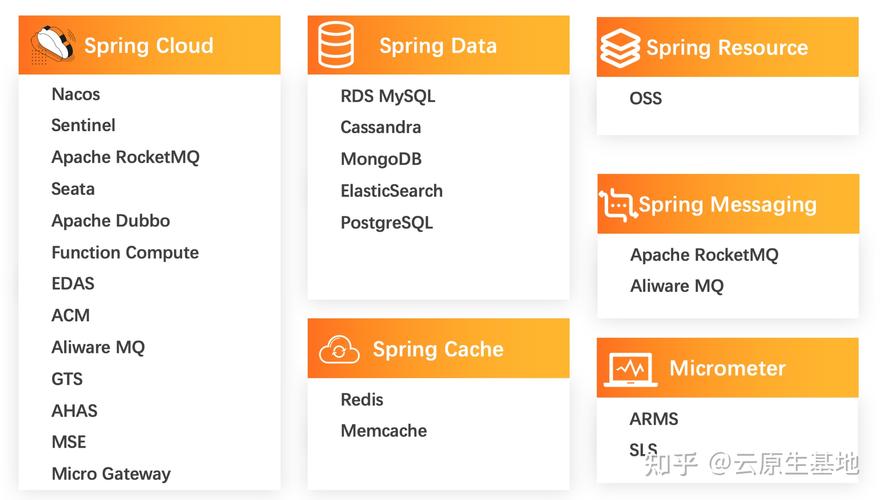
Task: Click the Micrometer laptop monitor icon
Action: click(x=631, y=370)
